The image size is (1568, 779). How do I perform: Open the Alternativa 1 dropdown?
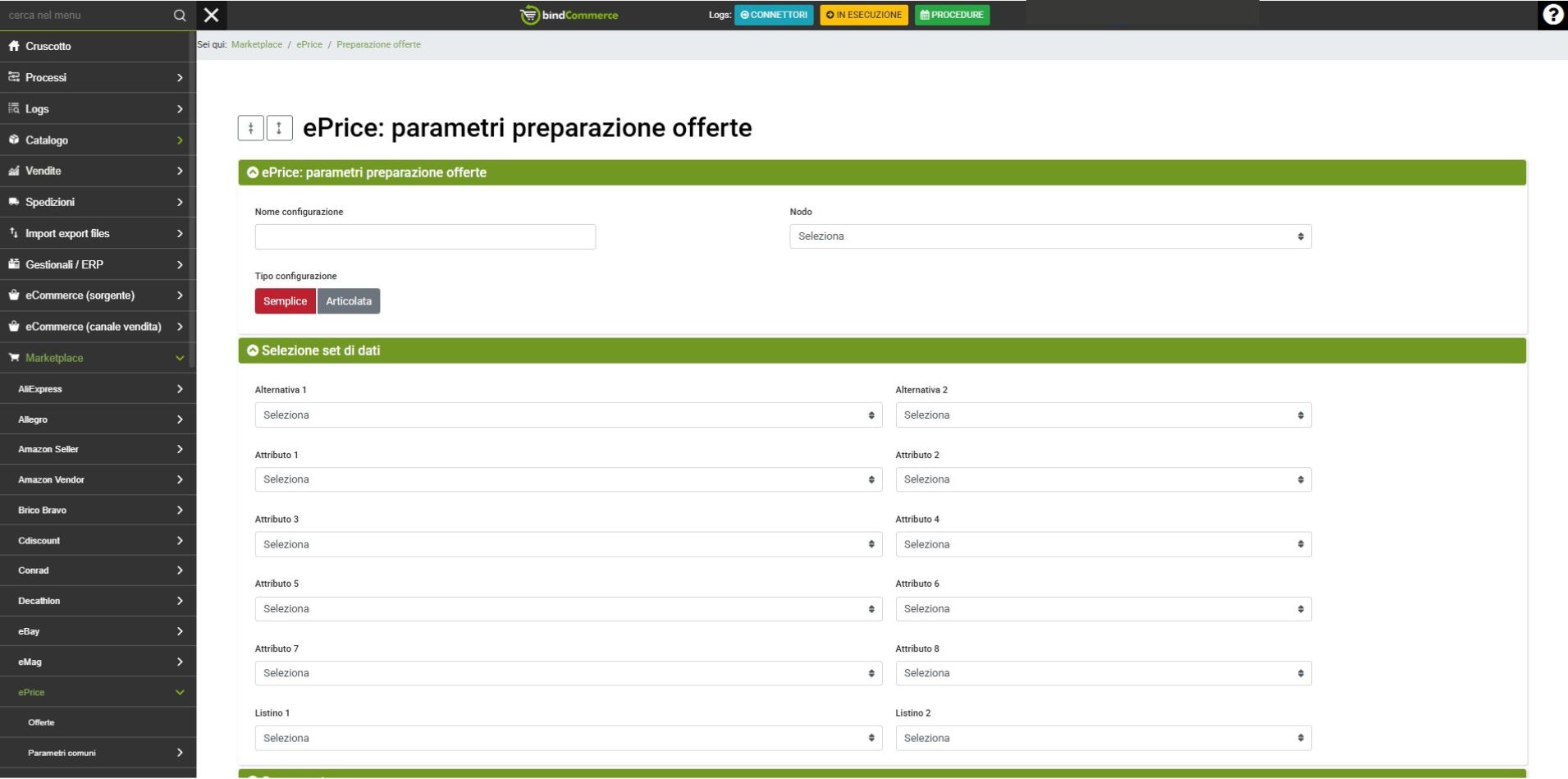pyautogui.click(x=568, y=415)
